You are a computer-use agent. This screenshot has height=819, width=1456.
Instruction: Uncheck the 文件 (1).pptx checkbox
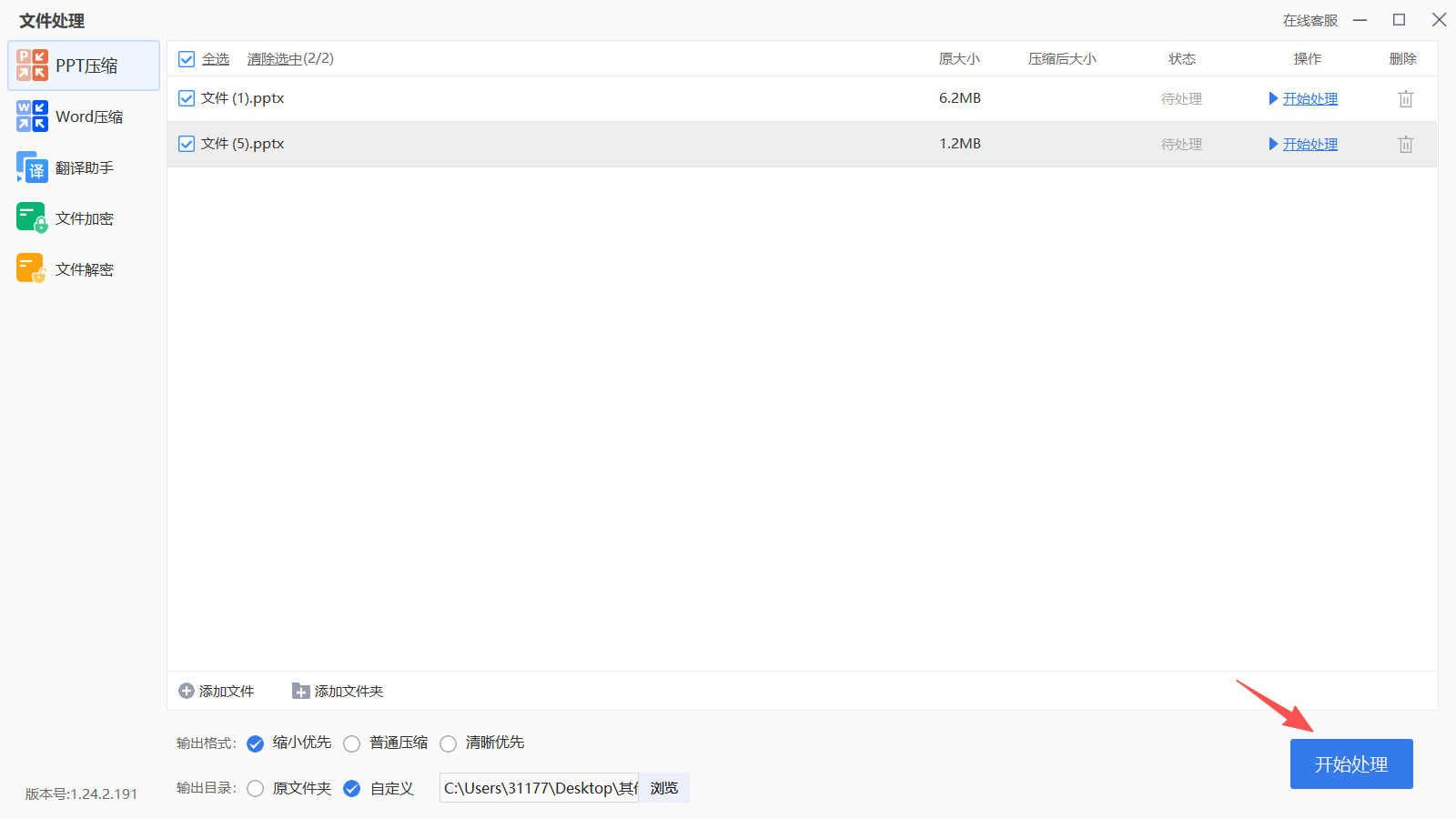[x=187, y=98]
